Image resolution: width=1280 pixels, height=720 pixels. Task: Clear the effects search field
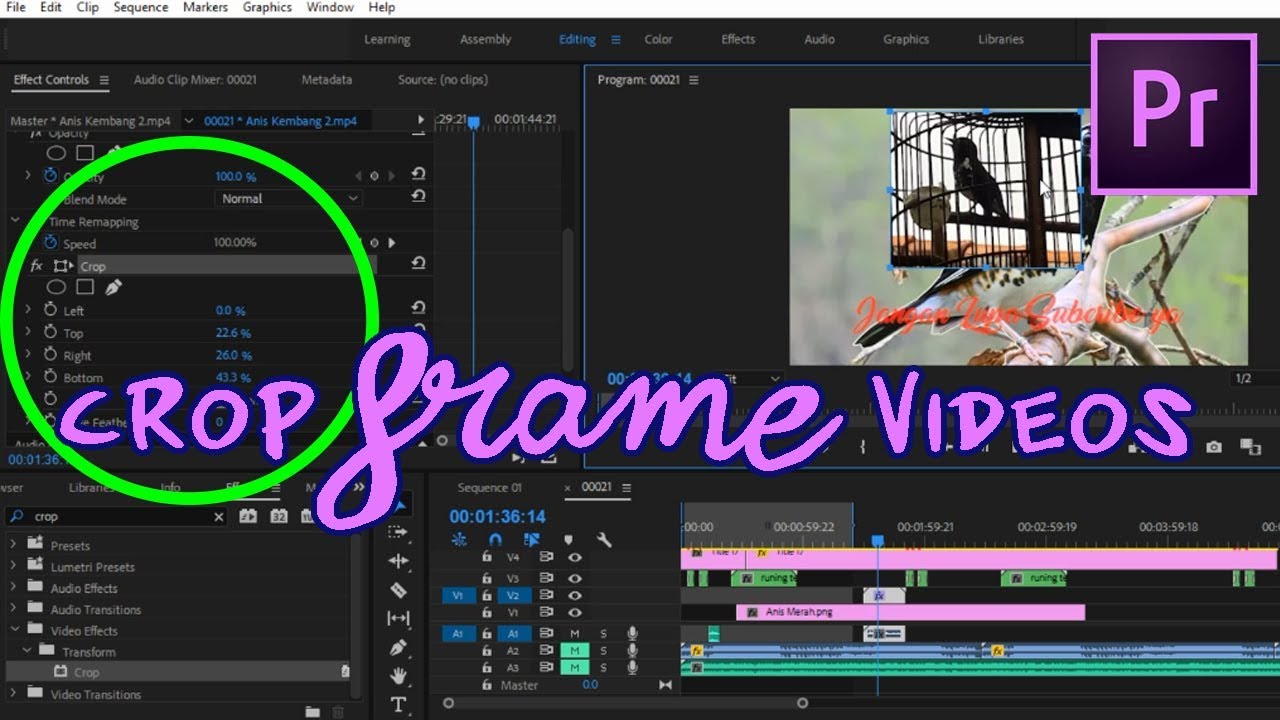219,517
